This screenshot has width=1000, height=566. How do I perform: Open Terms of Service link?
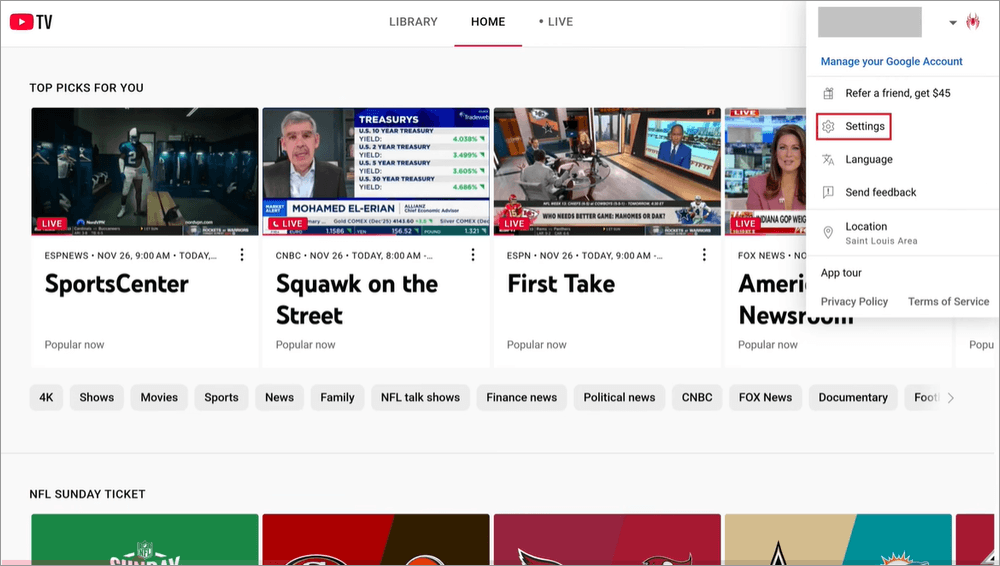pyautogui.click(x=948, y=301)
